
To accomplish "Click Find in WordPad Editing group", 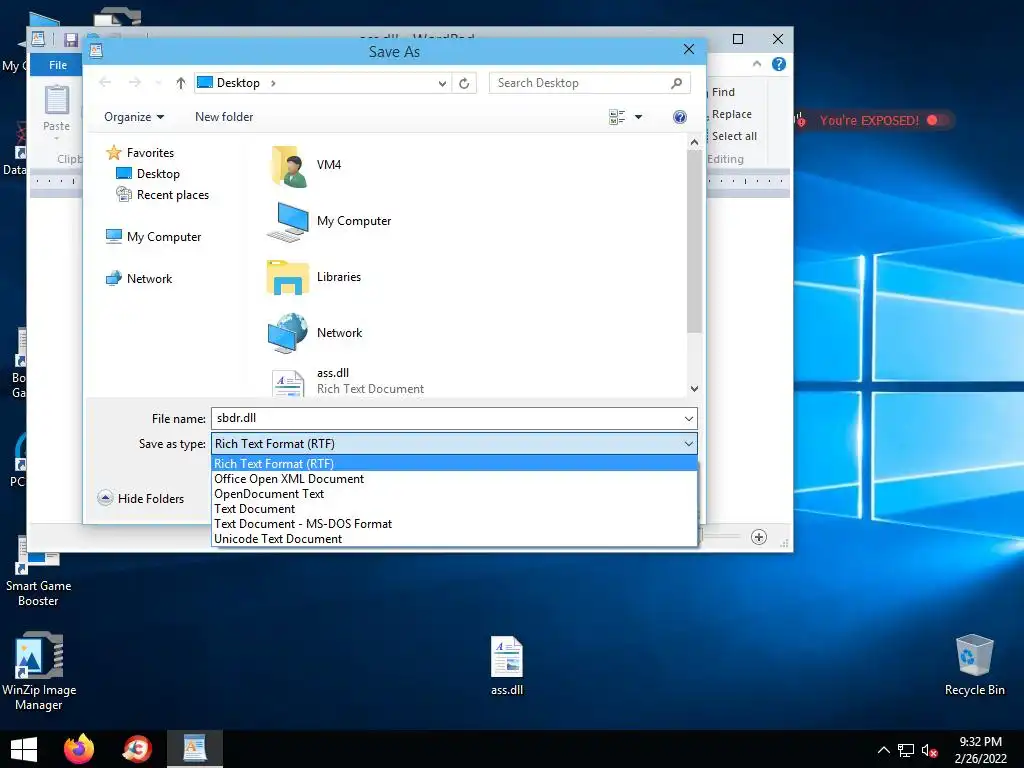I will (x=722, y=92).
